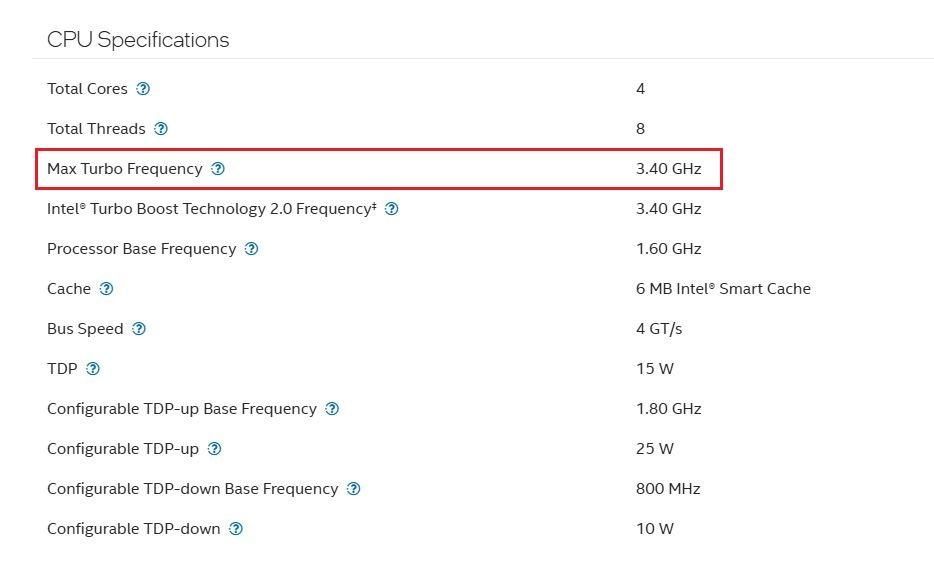
Task: Click the CPU Specifications heading
Action: tap(138, 40)
